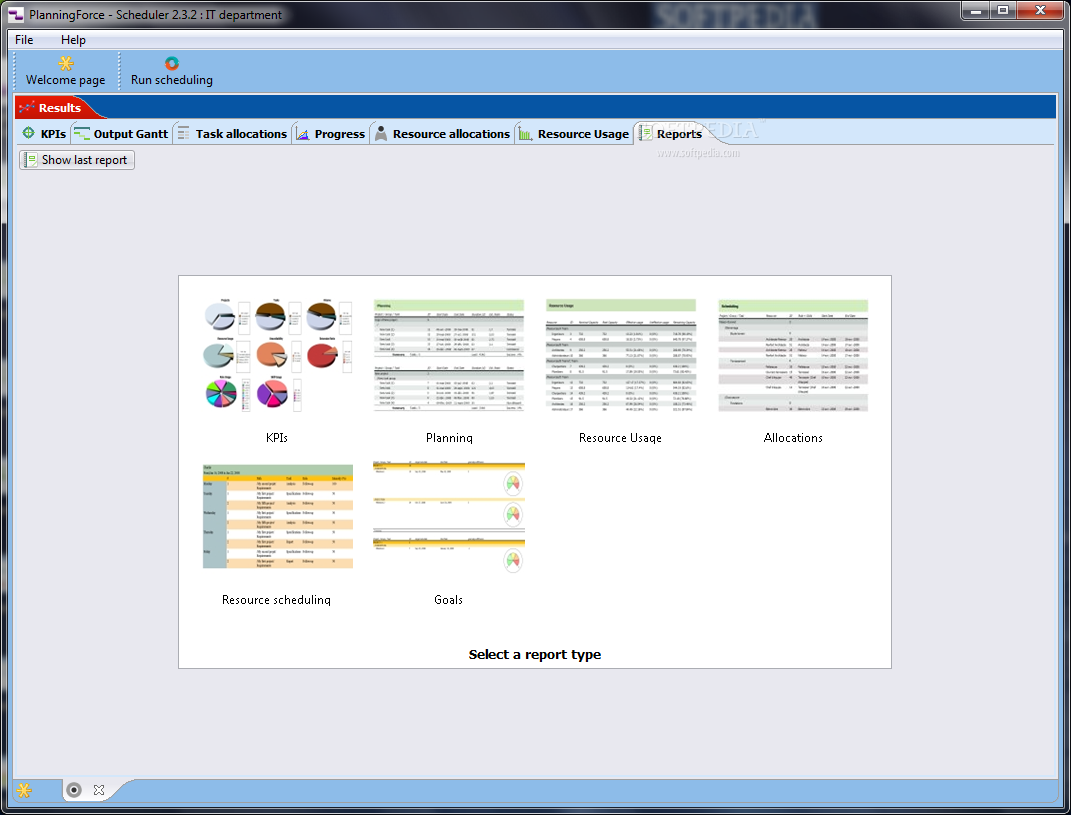Screen dimensions: 1071x815
Task: Click the Welcome page star icon
Action: point(66,64)
